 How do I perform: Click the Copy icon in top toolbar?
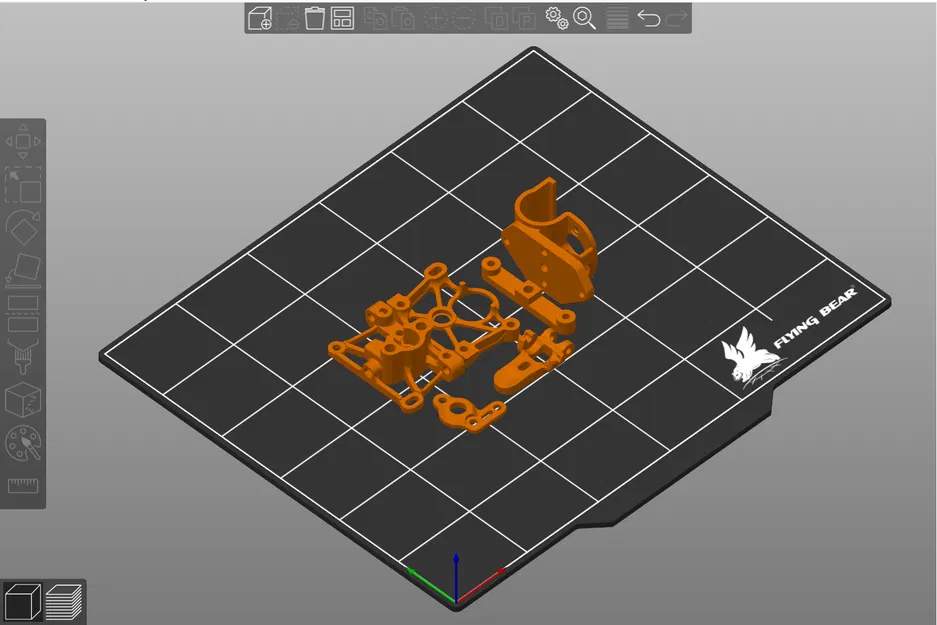[x=376, y=18]
